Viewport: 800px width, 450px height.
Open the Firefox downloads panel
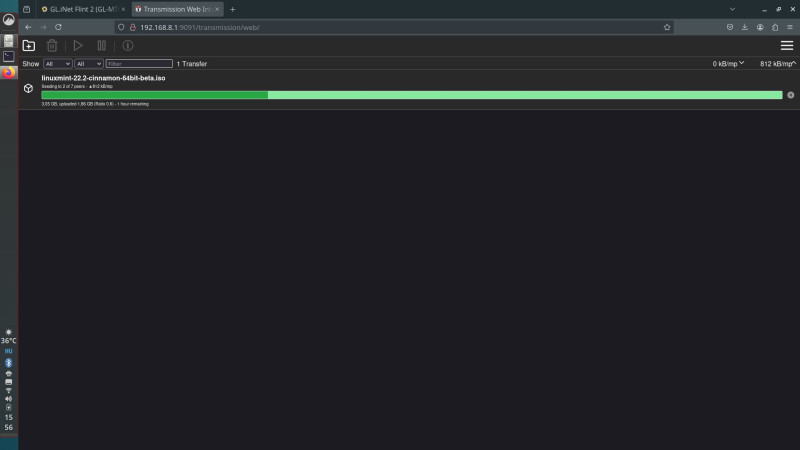tap(745, 28)
